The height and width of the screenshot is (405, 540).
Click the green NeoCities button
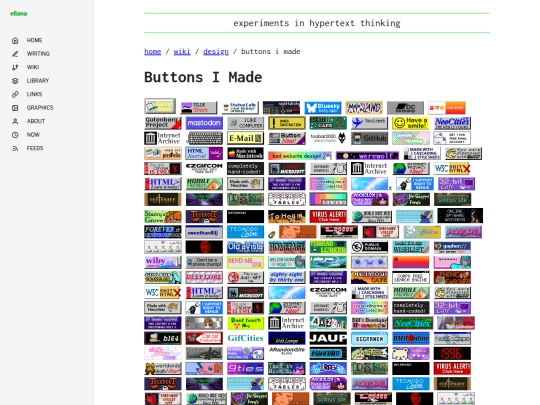point(413,323)
